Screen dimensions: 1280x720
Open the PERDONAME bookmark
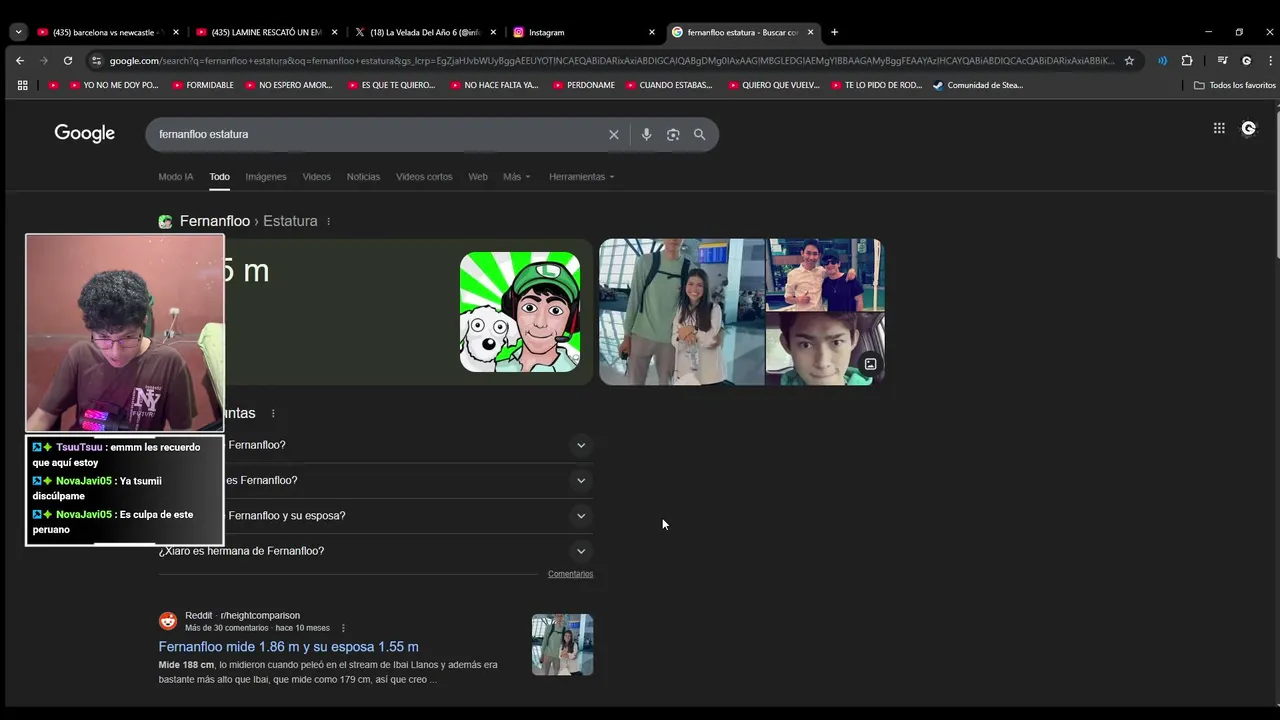click(x=584, y=85)
